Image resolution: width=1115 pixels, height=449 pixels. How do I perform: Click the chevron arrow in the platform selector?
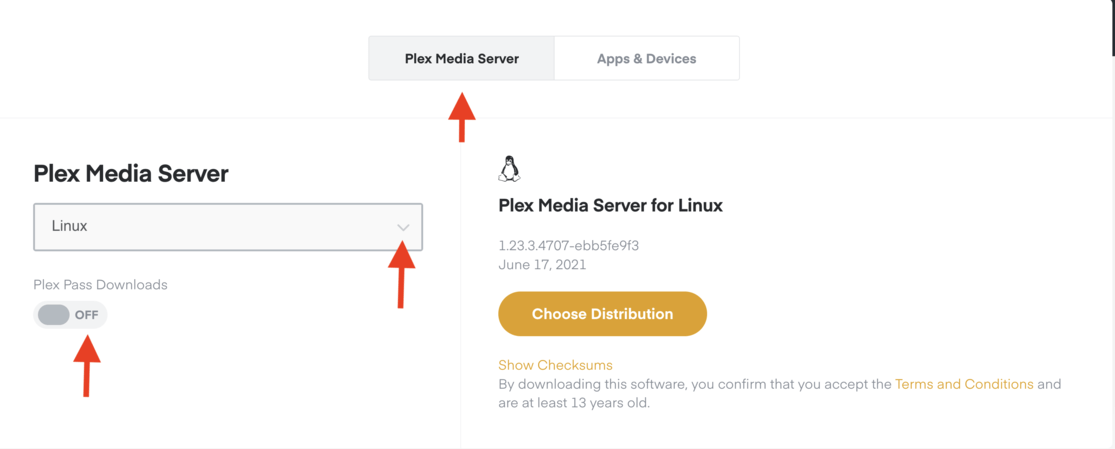click(x=403, y=227)
